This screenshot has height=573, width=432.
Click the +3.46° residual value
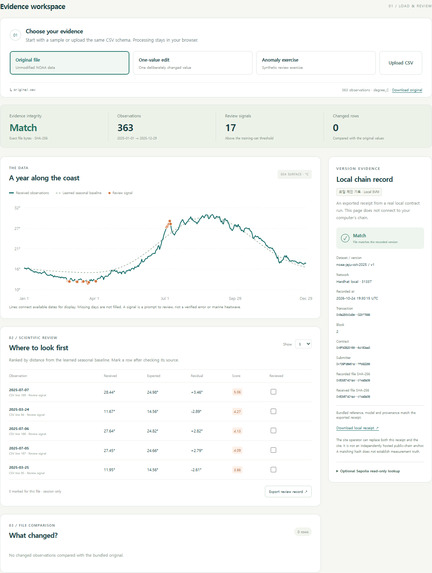pos(197,392)
